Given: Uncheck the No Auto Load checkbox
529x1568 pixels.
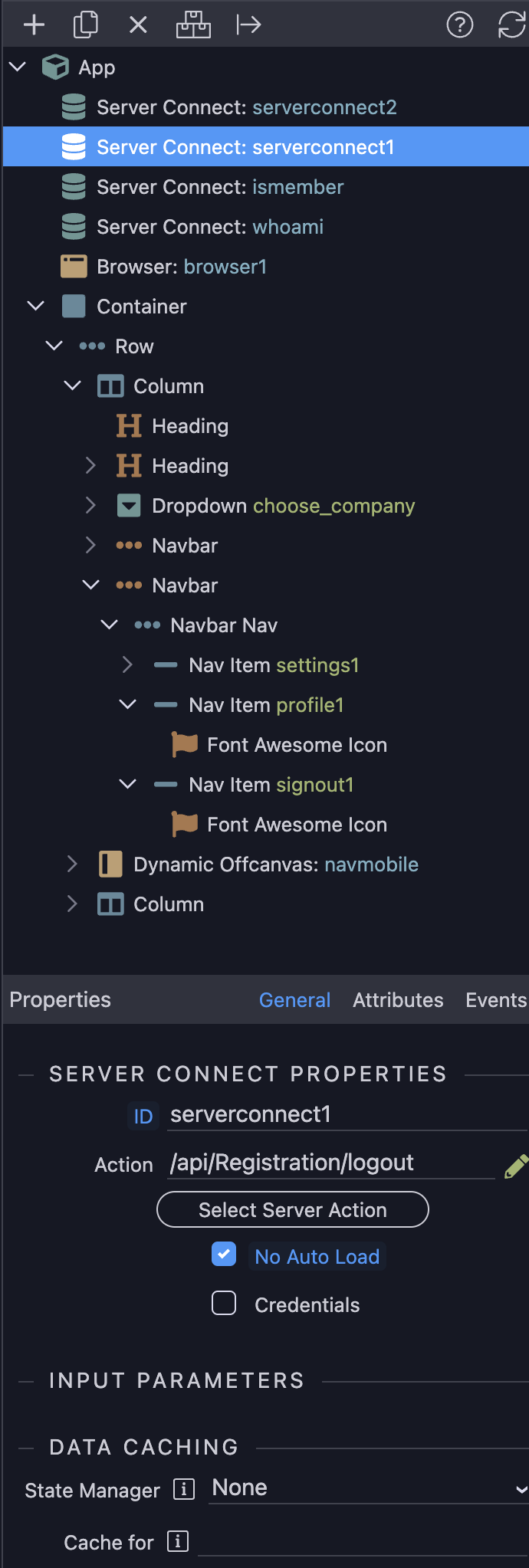Looking at the screenshot, I should [224, 1255].
